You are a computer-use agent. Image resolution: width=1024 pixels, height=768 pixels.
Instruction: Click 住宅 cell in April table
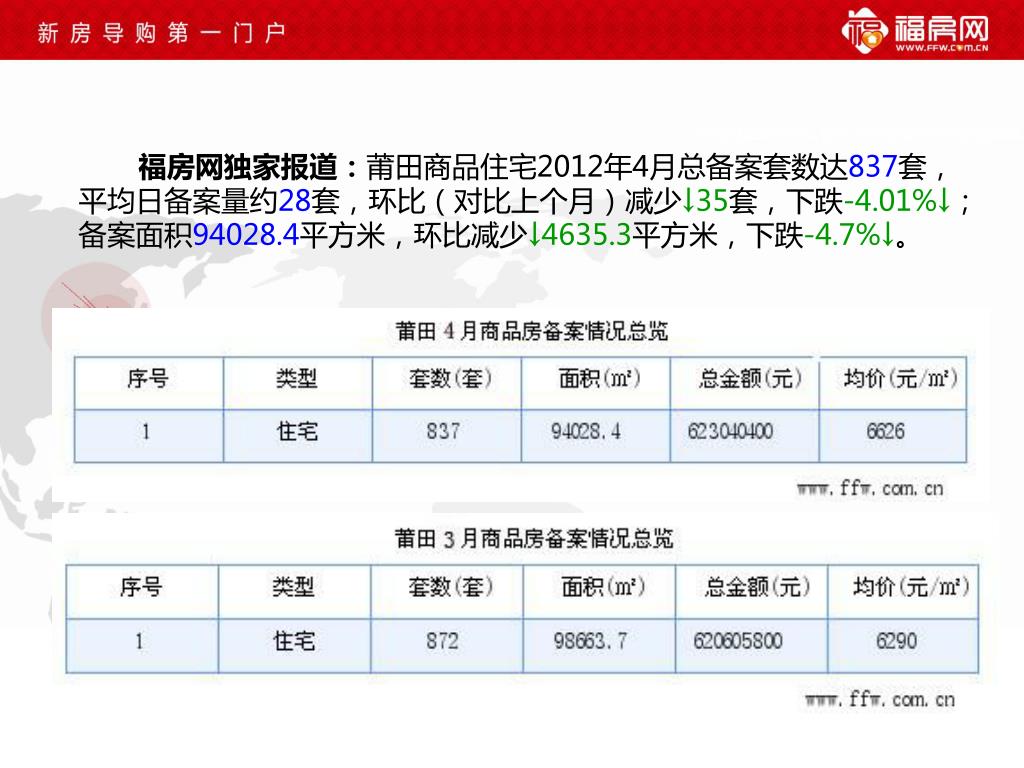pos(297,432)
